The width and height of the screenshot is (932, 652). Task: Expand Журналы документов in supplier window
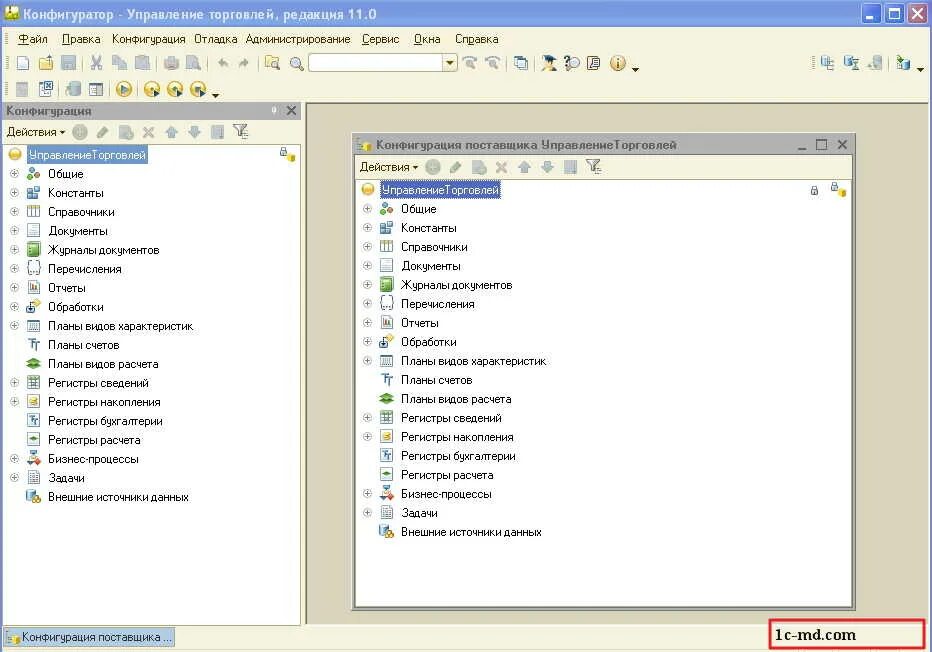coord(367,285)
